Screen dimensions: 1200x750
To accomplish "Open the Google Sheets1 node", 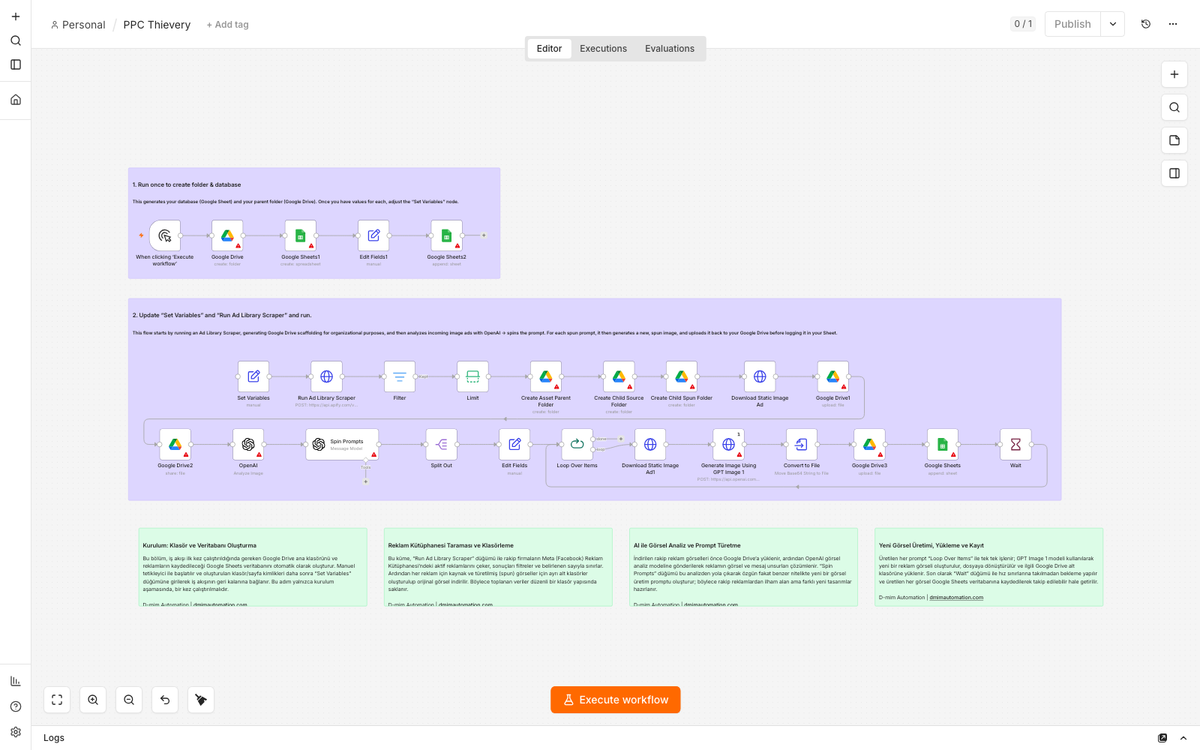I will [x=300, y=236].
